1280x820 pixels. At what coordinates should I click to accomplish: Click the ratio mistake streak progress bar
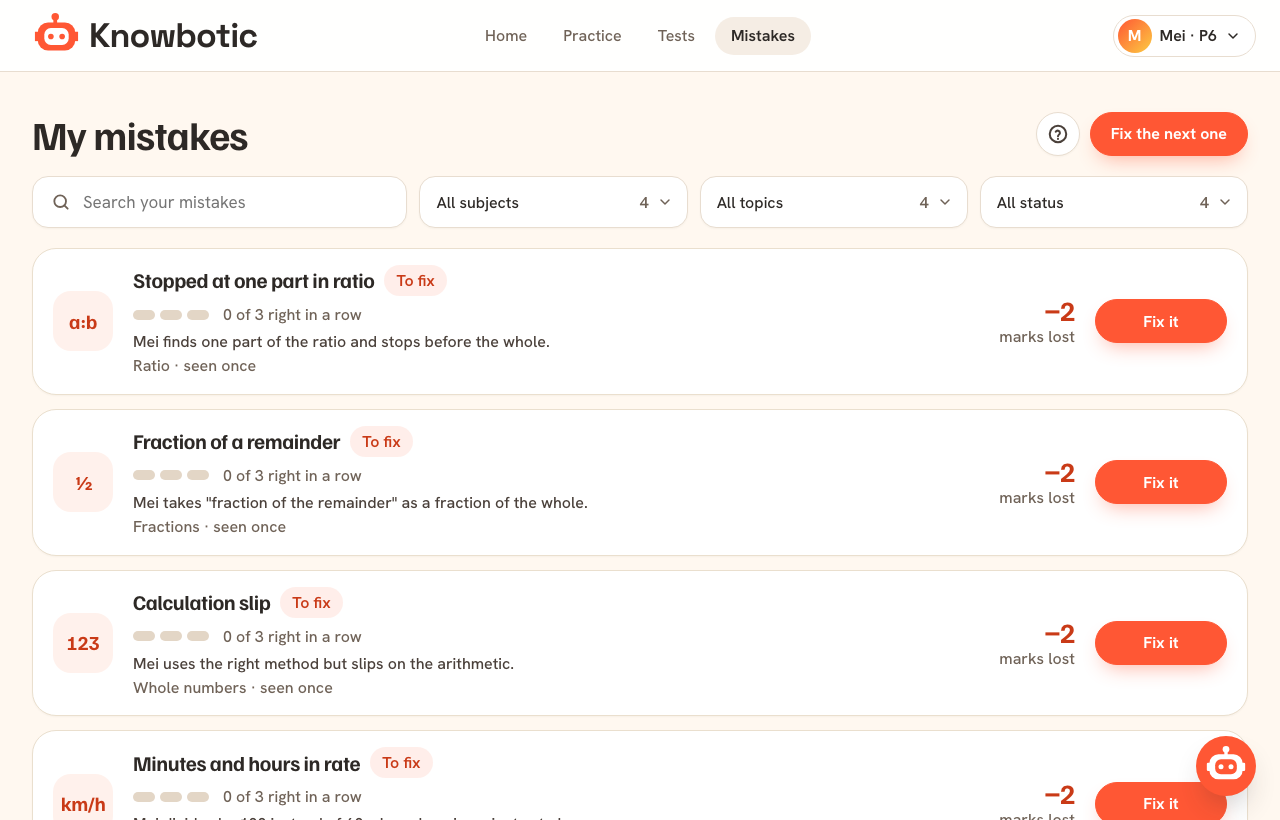click(x=171, y=315)
